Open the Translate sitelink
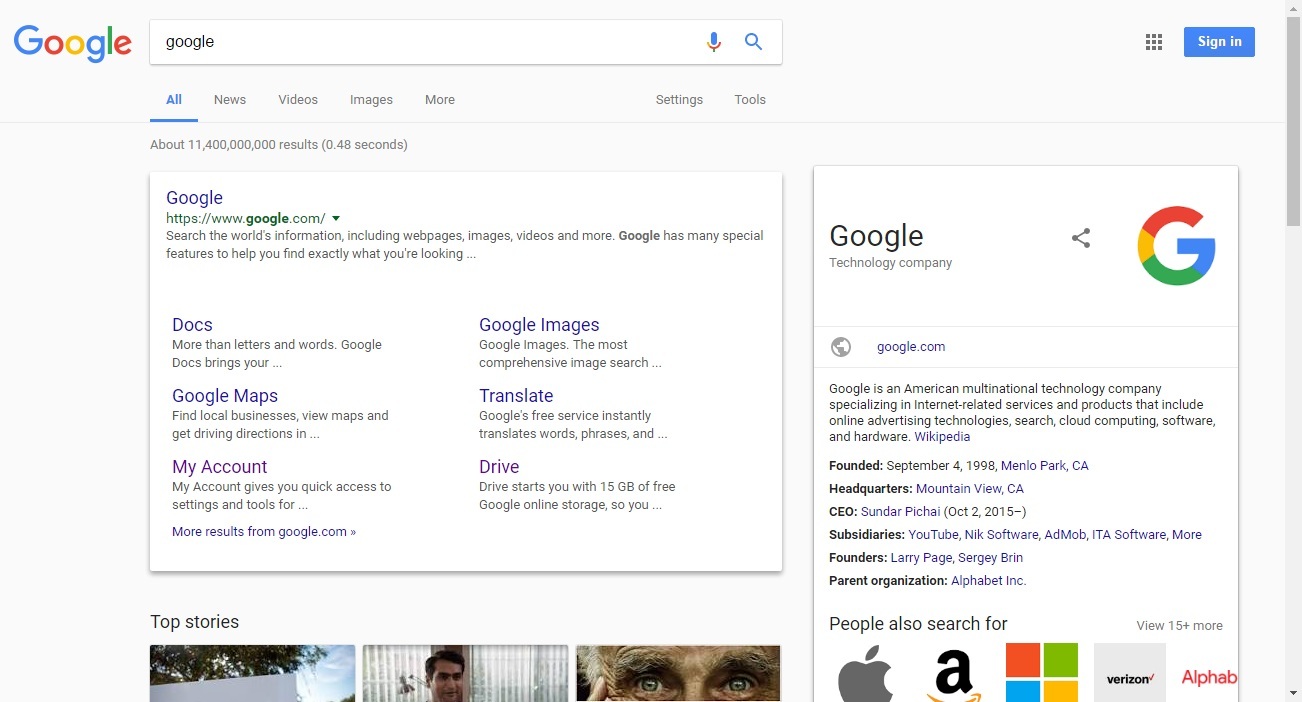 coord(516,396)
